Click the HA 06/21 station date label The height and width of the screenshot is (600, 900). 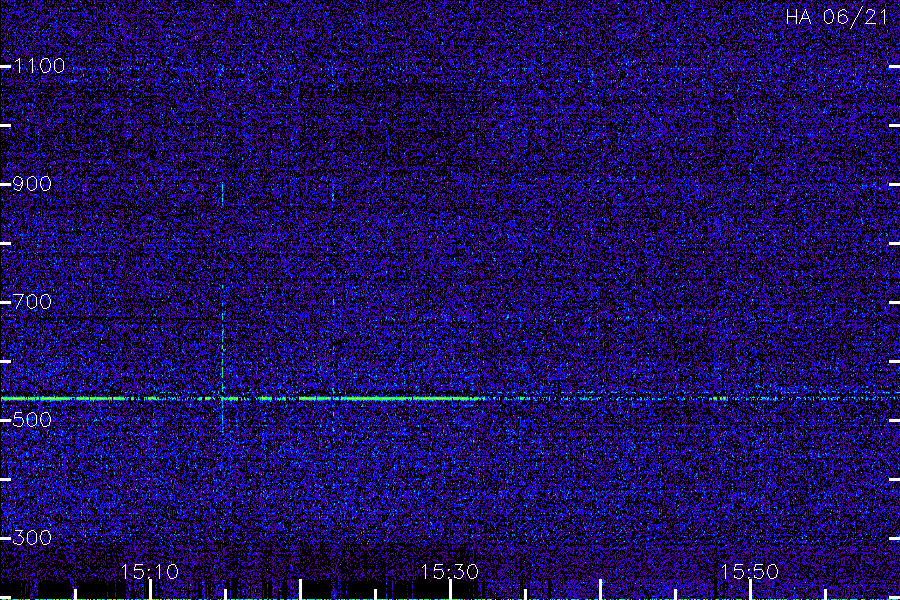click(x=837, y=17)
